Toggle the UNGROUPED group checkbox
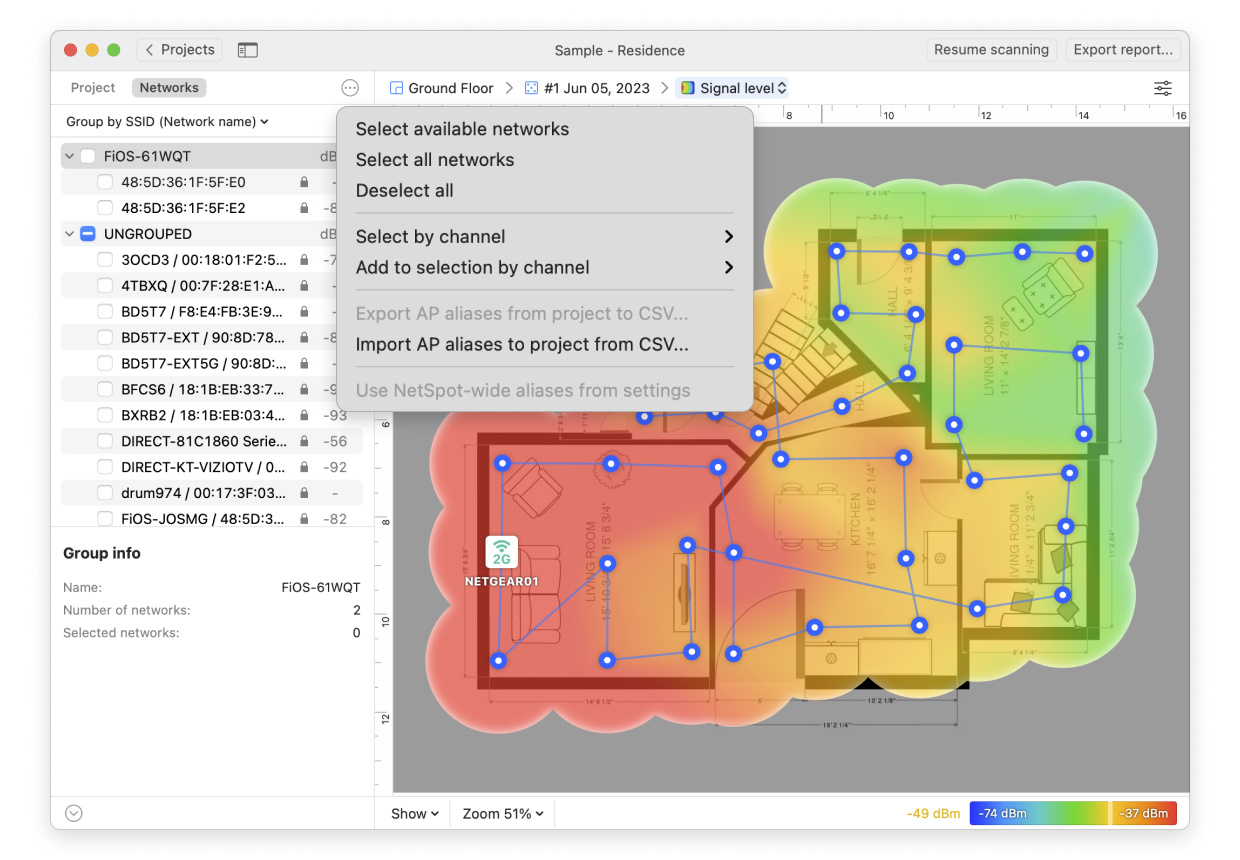 [87, 234]
